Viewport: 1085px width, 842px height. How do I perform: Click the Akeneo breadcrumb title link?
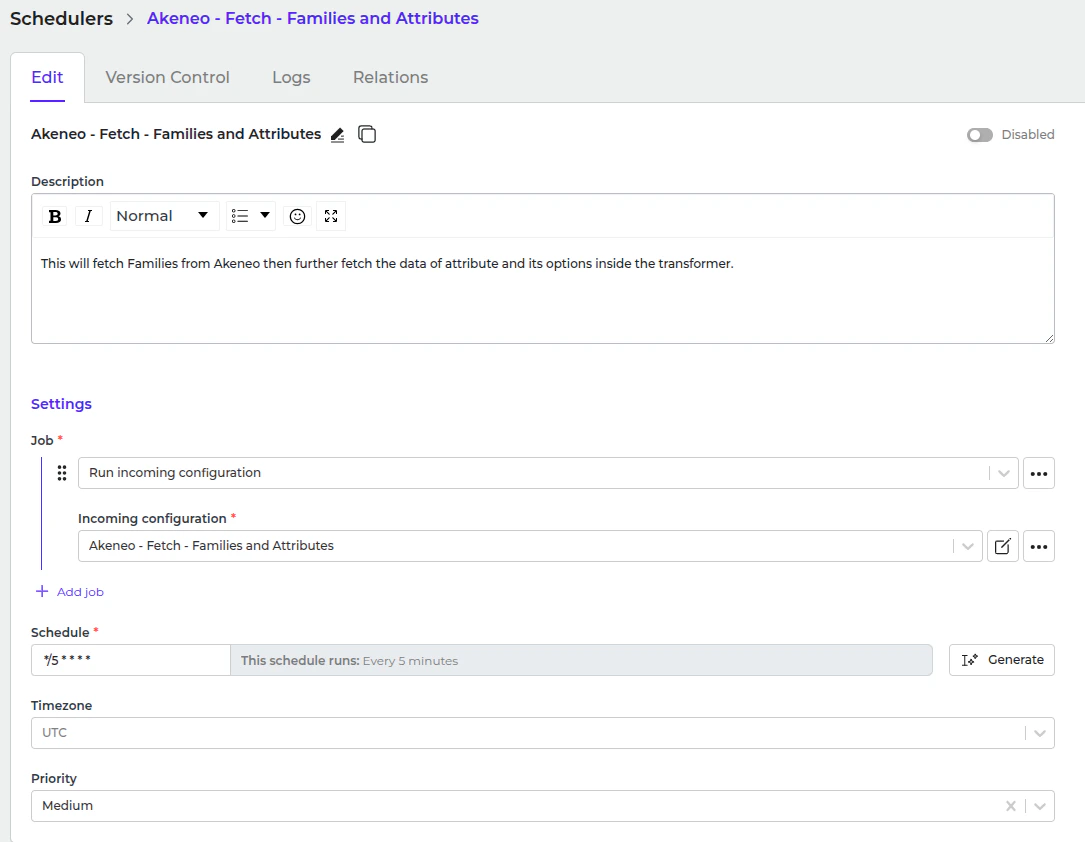click(x=313, y=18)
